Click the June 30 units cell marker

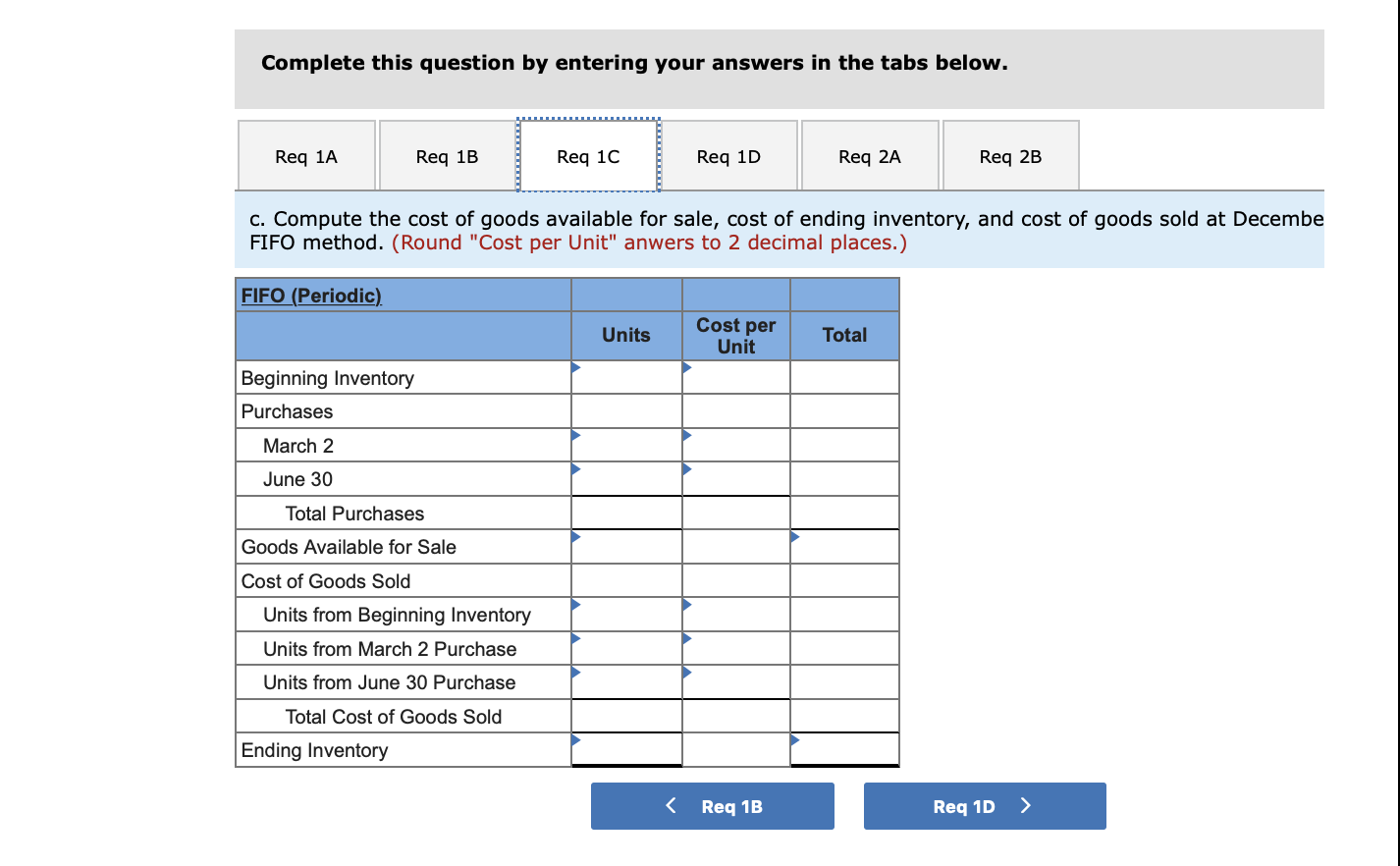pos(575,469)
